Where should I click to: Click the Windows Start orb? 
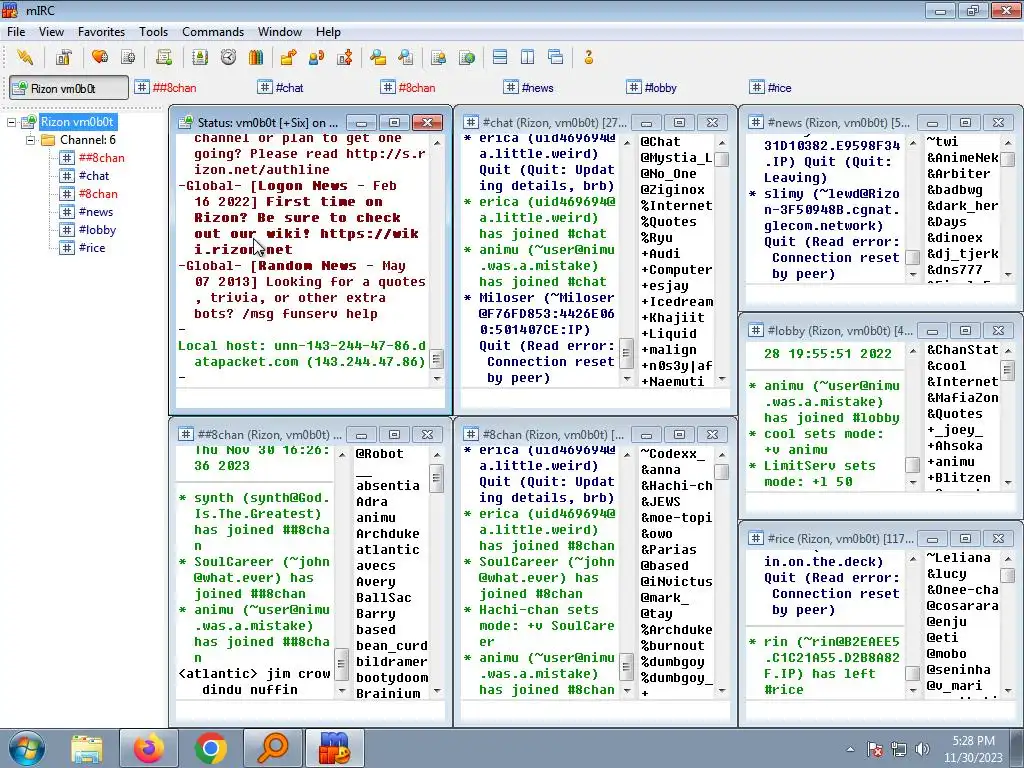[x=27, y=748]
